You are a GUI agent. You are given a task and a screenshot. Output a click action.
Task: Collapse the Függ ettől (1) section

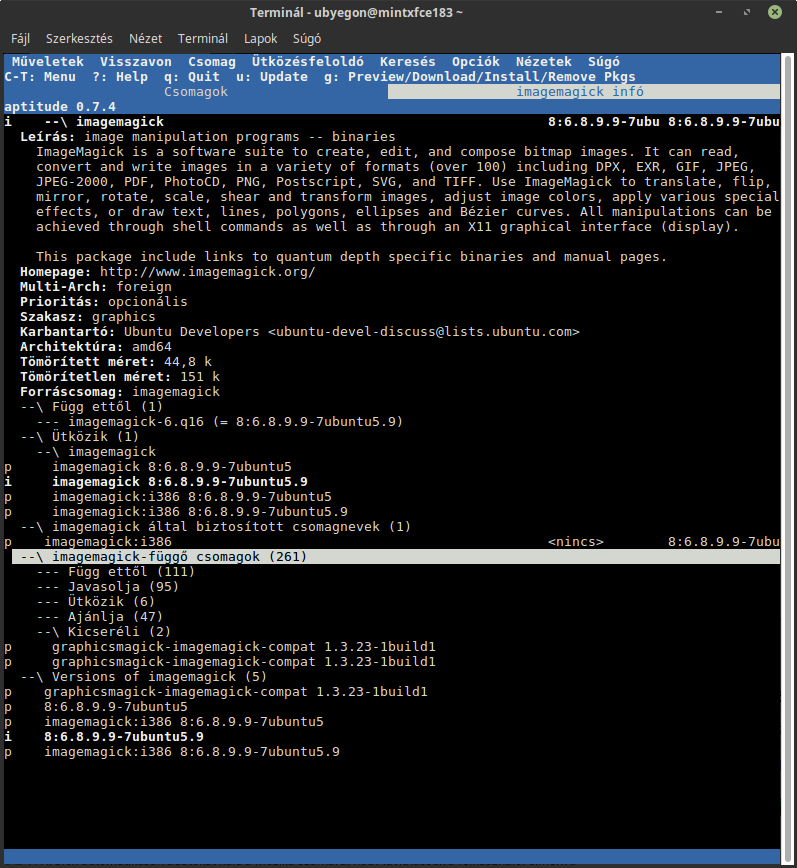[x=91, y=406]
